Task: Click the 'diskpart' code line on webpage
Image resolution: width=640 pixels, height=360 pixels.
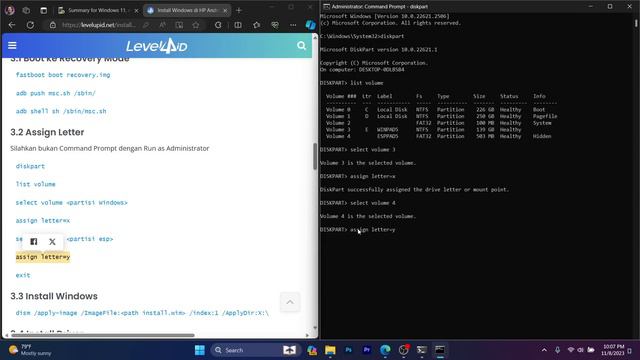Action: 30,166
